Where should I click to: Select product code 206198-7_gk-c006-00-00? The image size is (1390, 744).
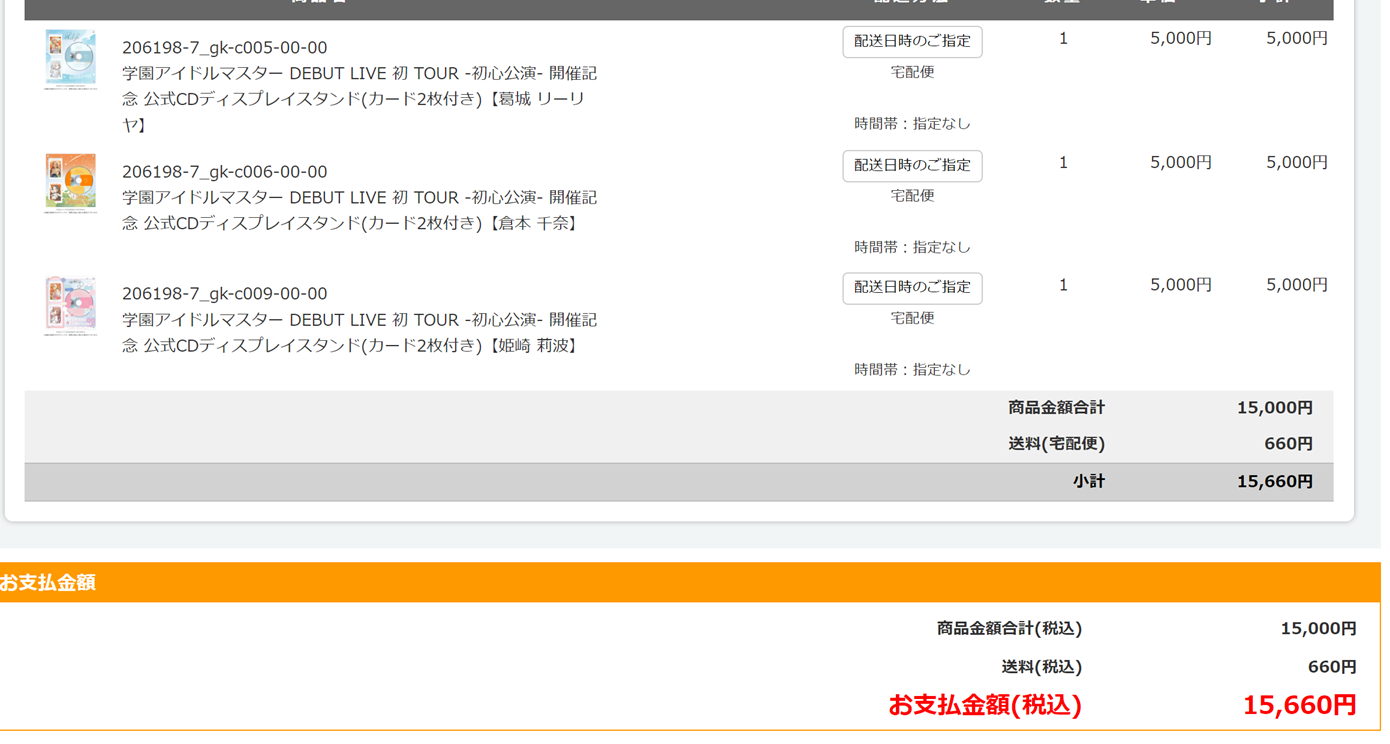click(224, 172)
